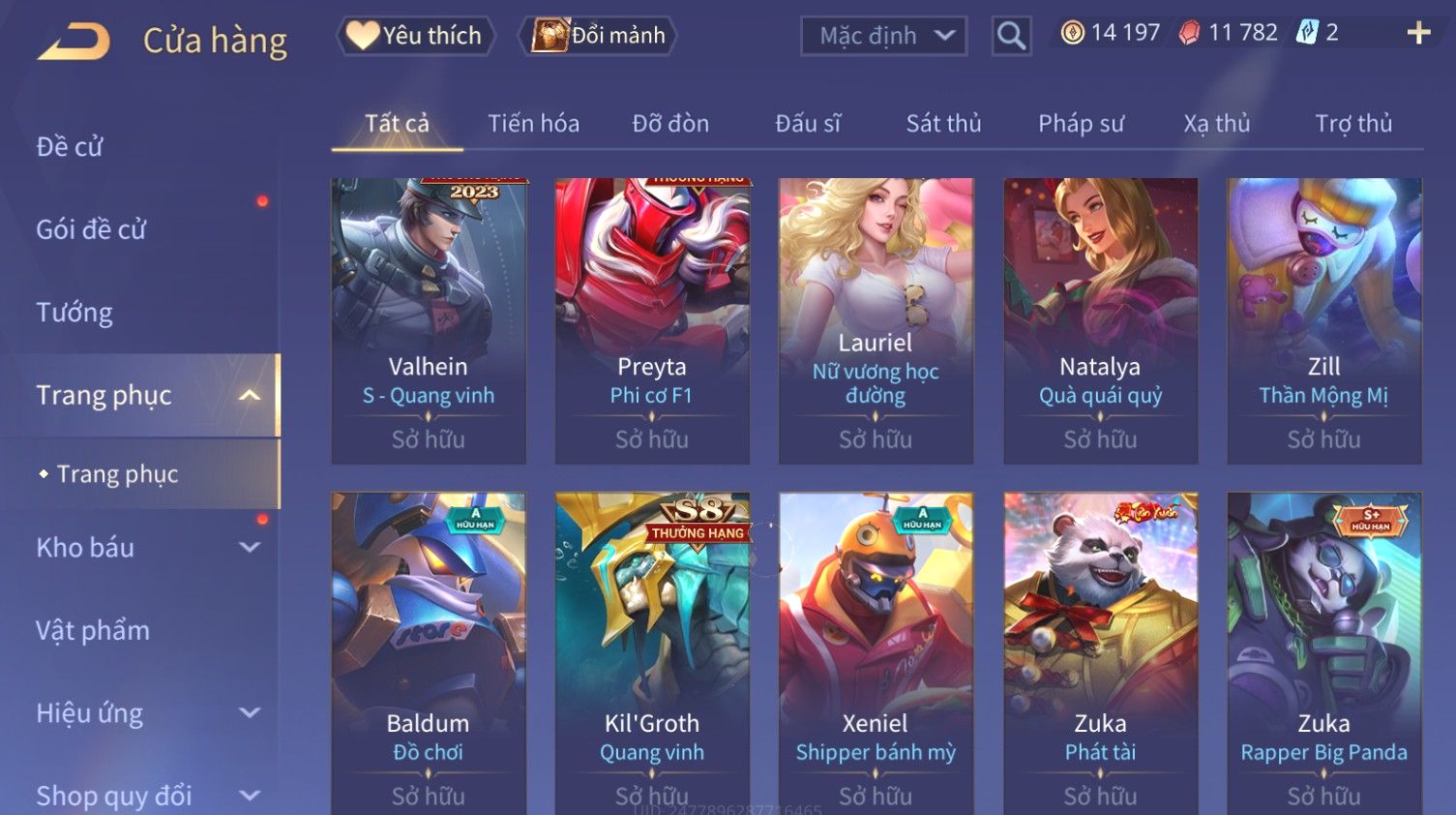This screenshot has width=1456, height=815.
Task: Go back using the golden arrow icon
Action: coord(74,41)
